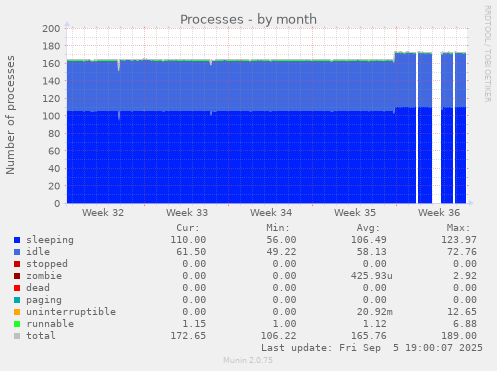
Task: Click the y-axis label 0
Action: (x=57, y=204)
